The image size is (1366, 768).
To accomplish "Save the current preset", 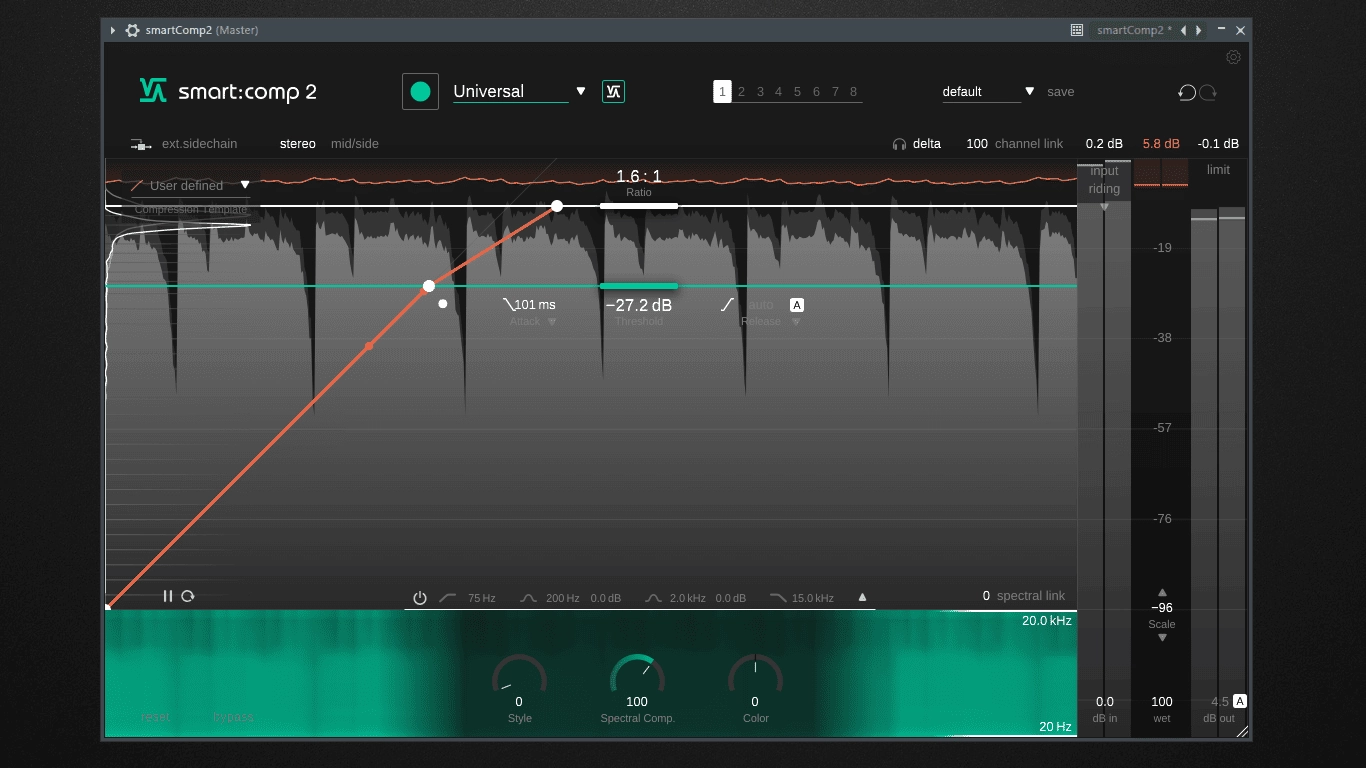I will (1060, 92).
